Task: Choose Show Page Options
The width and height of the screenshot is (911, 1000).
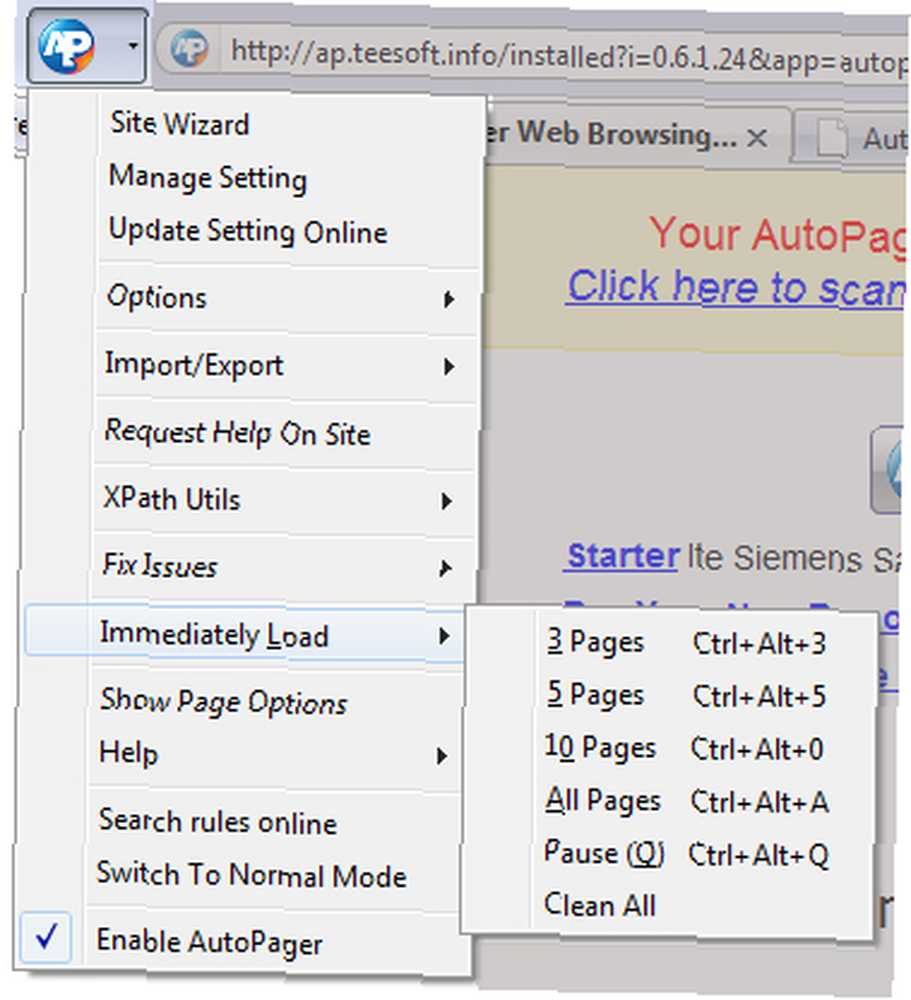Action: [x=223, y=702]
